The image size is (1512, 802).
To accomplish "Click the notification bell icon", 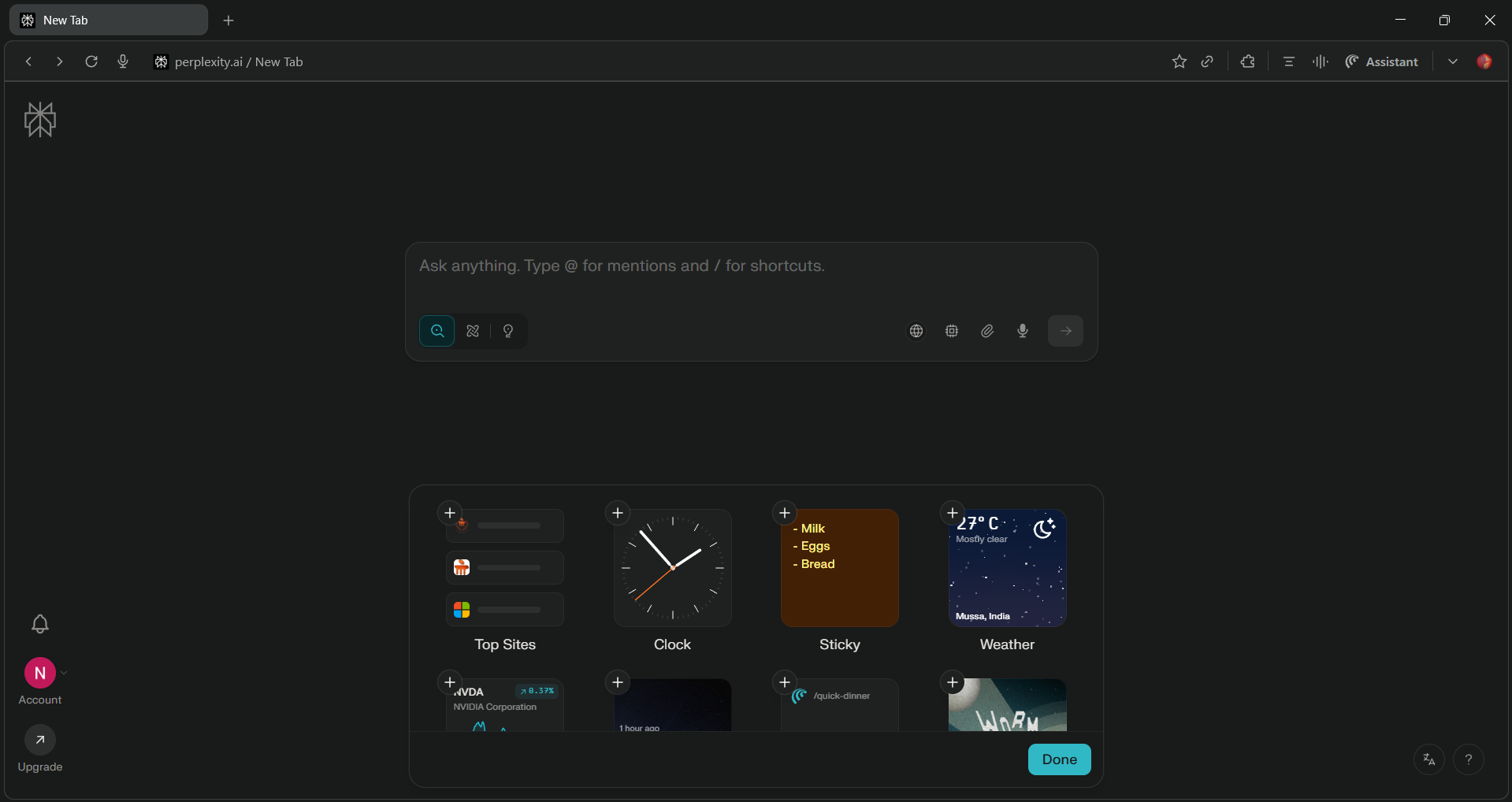I will pyautogui.click(x=40, y=623).
